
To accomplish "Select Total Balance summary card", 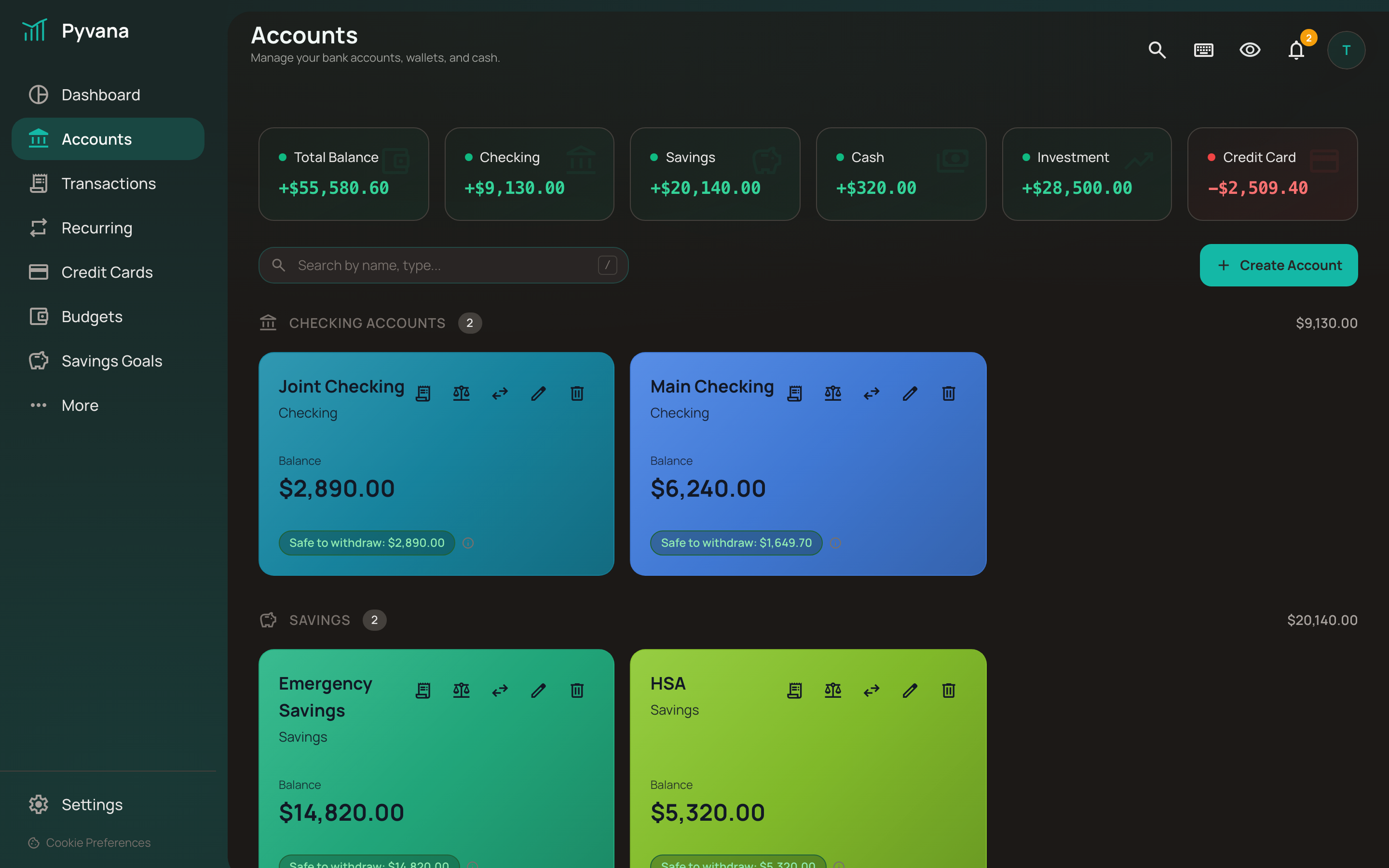I will pos(343,174).
